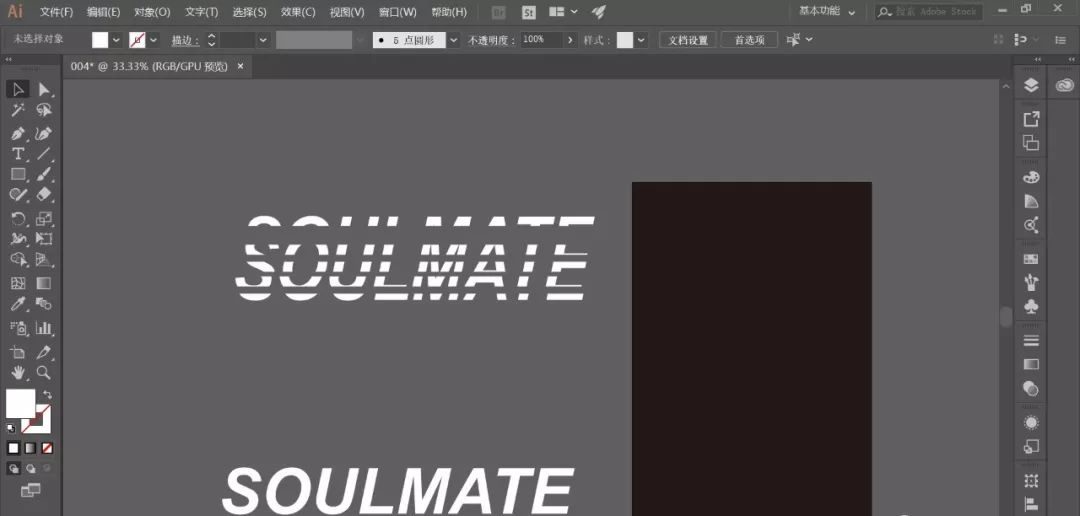Open the Layers panel icon
Screen dimensions: 1080x516
click(x=1031, y=86)
